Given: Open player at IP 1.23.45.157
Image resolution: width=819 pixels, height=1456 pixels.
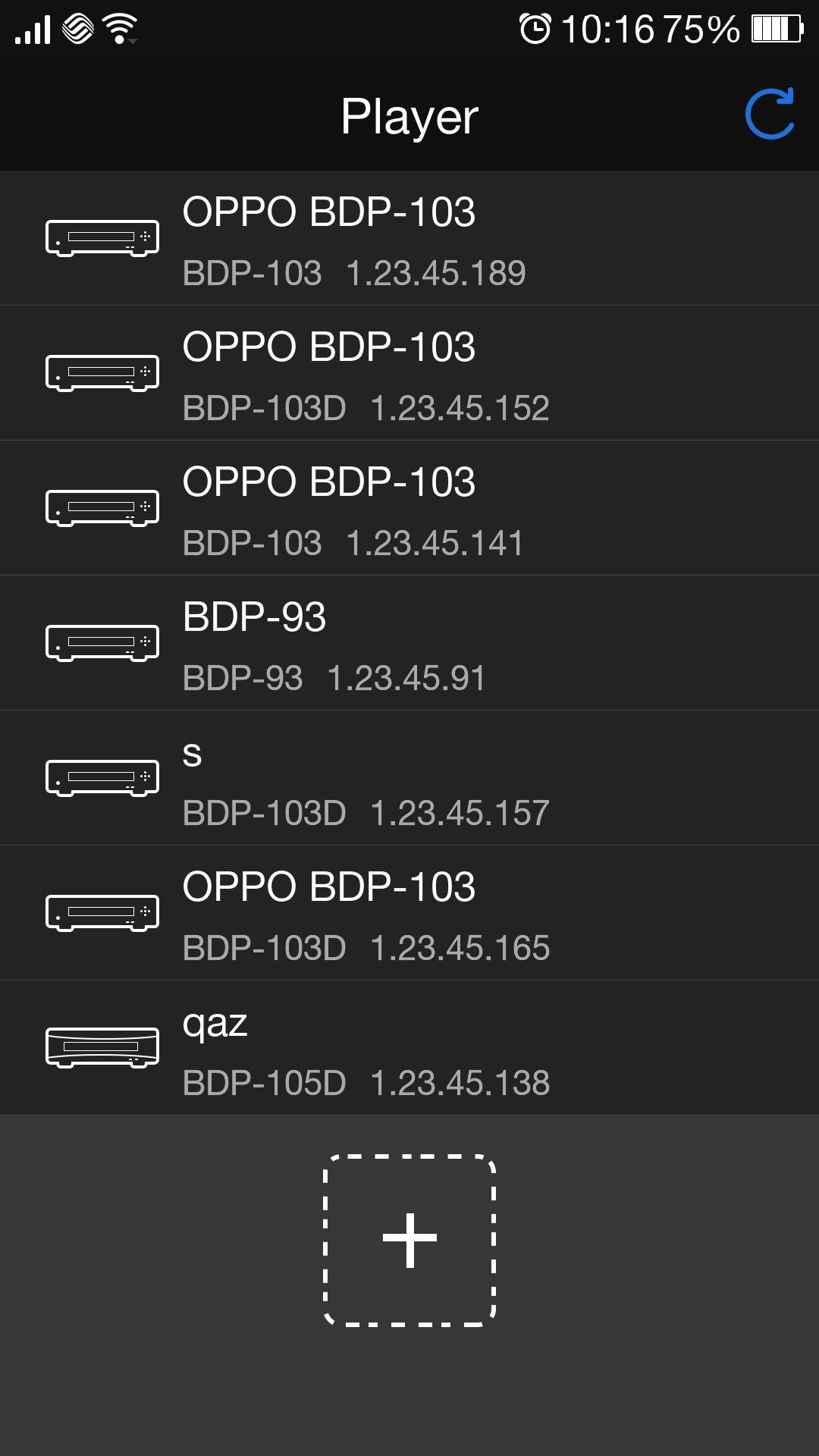Looking at the screenshot, I should click(x=409, y=777).
